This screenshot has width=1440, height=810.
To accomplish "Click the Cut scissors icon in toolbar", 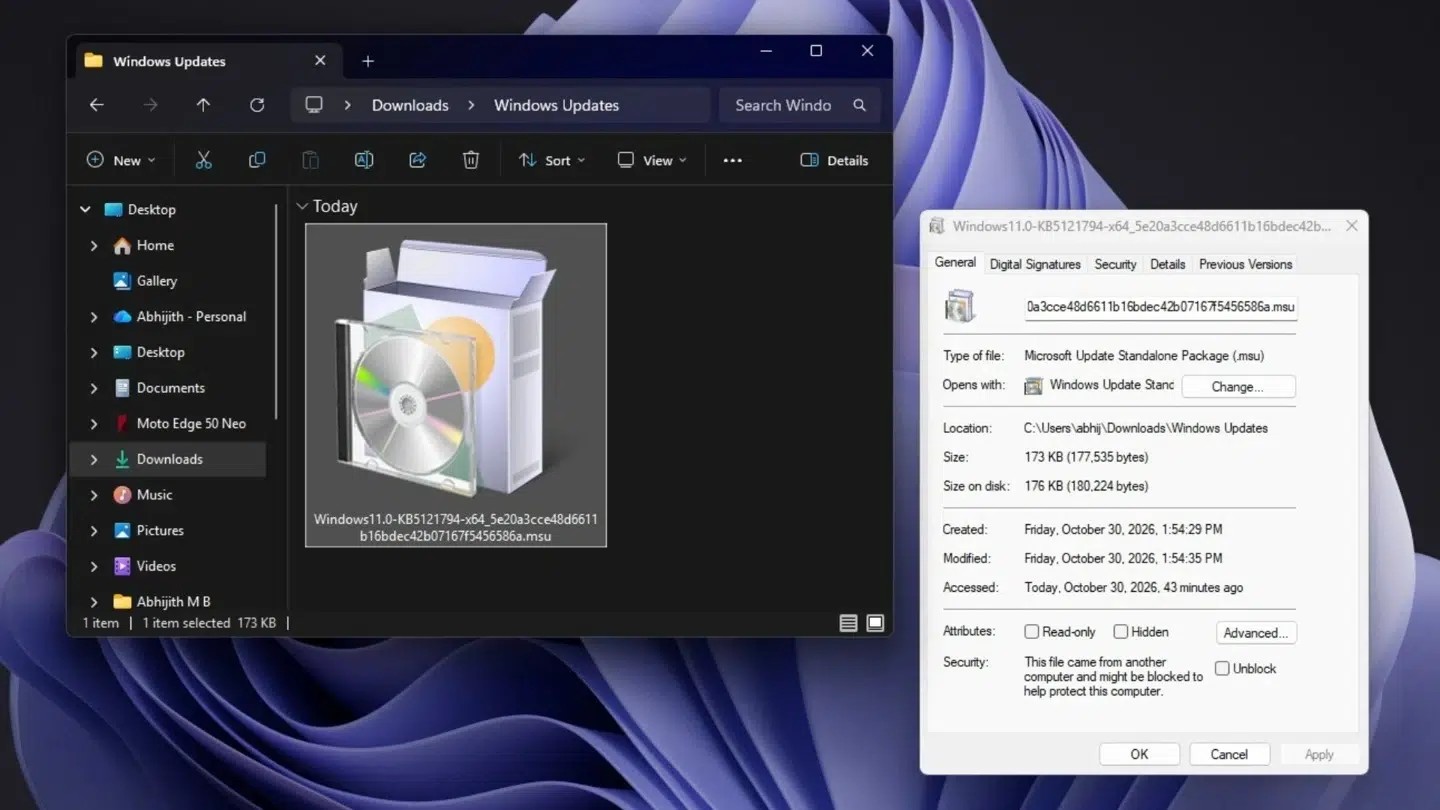I will 204,160.
